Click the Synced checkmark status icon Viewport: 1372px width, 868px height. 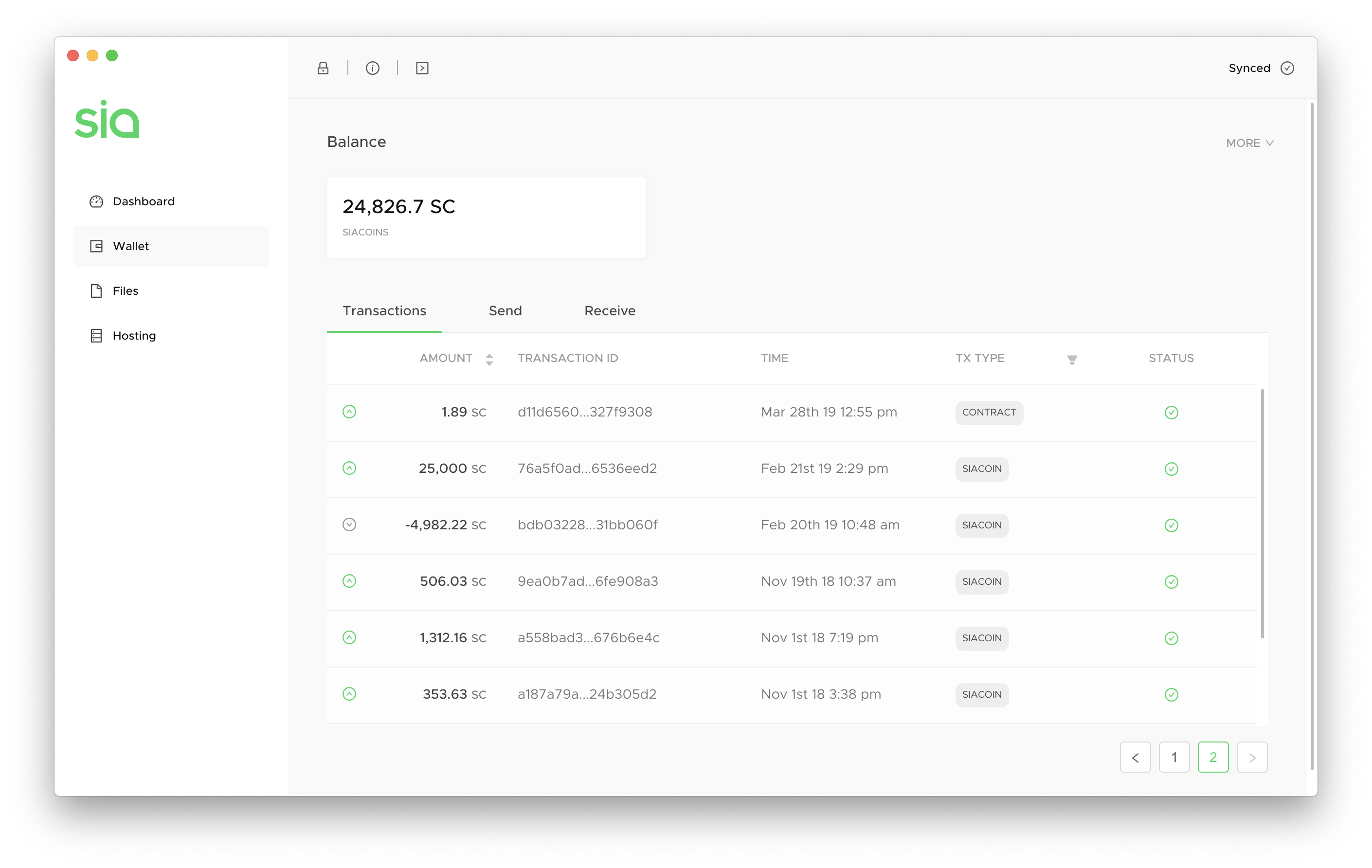[x=1287, y=69]
